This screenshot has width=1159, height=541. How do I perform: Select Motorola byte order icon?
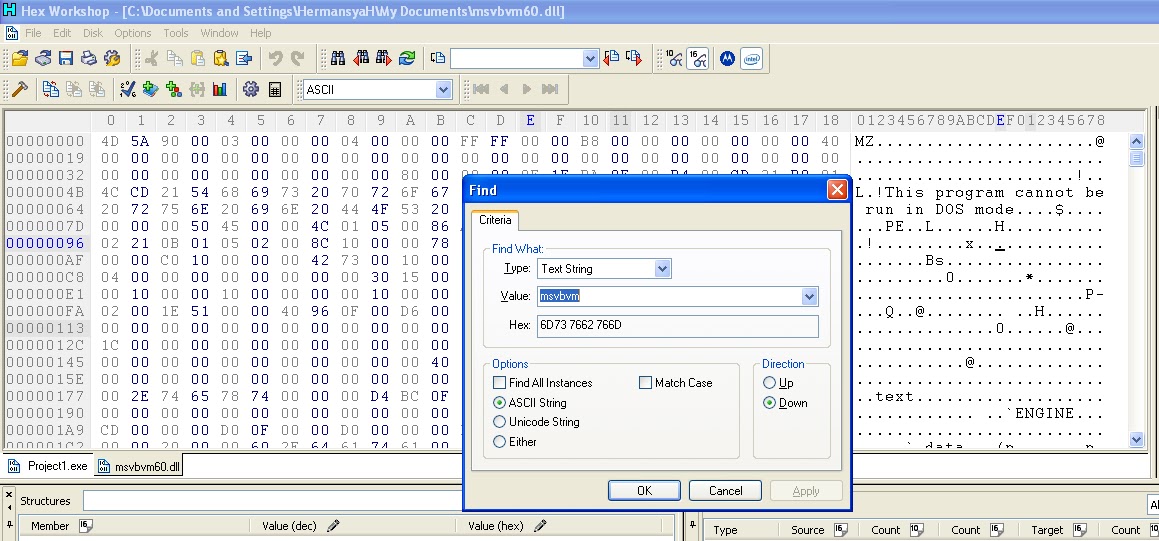(x=727, y=58)
